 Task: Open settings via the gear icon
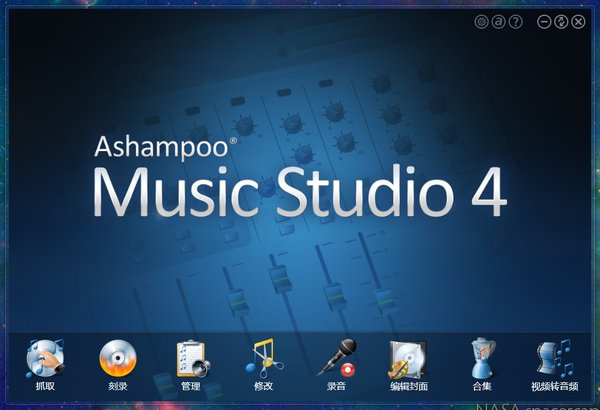click(x=481, y=22)
